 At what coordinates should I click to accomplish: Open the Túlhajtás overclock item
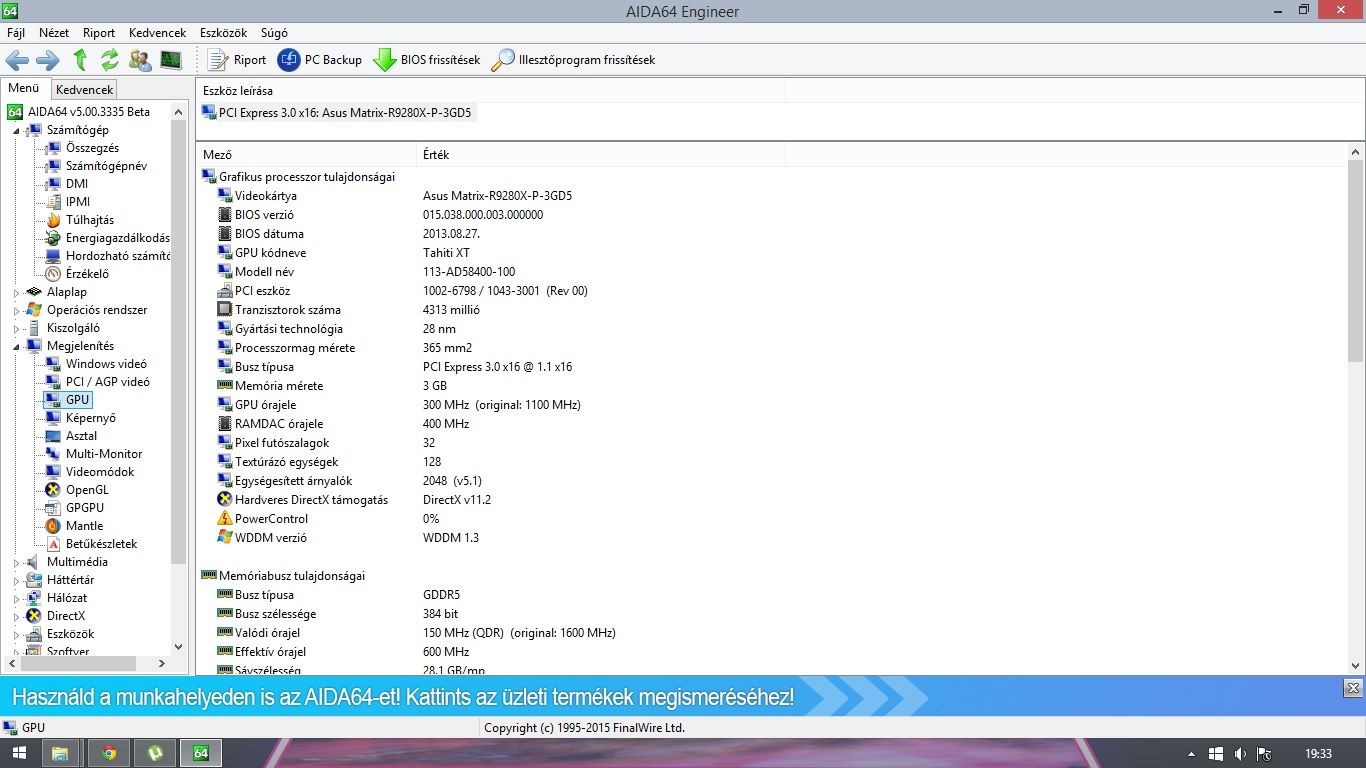click(x=90, y=220)
